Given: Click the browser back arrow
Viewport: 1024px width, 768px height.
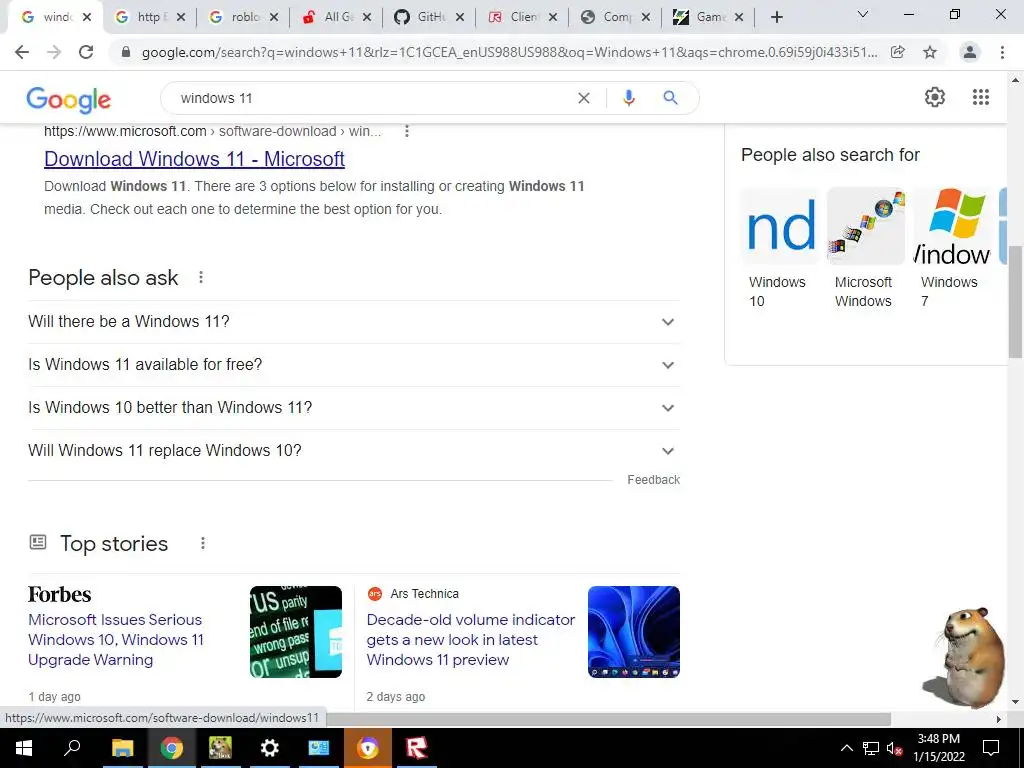Looking at the screenshot, I should point(22,52).
